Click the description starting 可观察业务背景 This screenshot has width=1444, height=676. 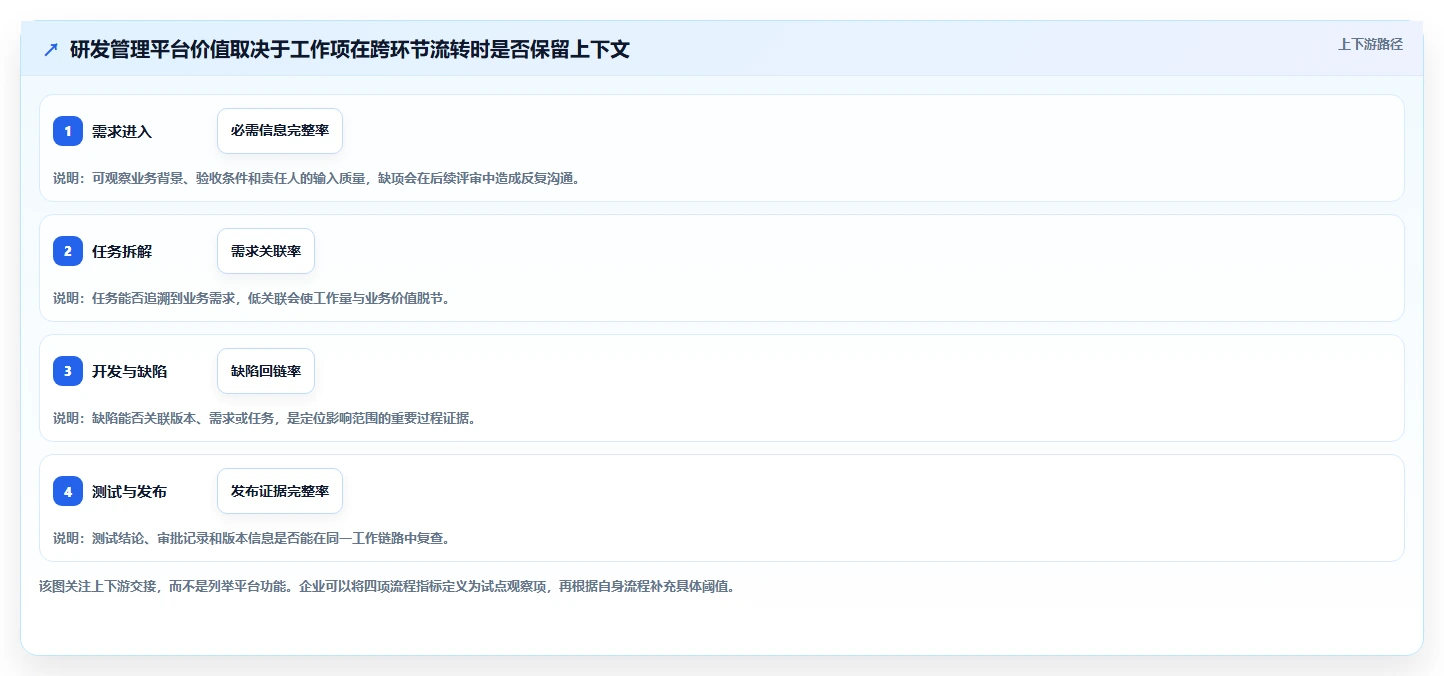click(316, 178)
